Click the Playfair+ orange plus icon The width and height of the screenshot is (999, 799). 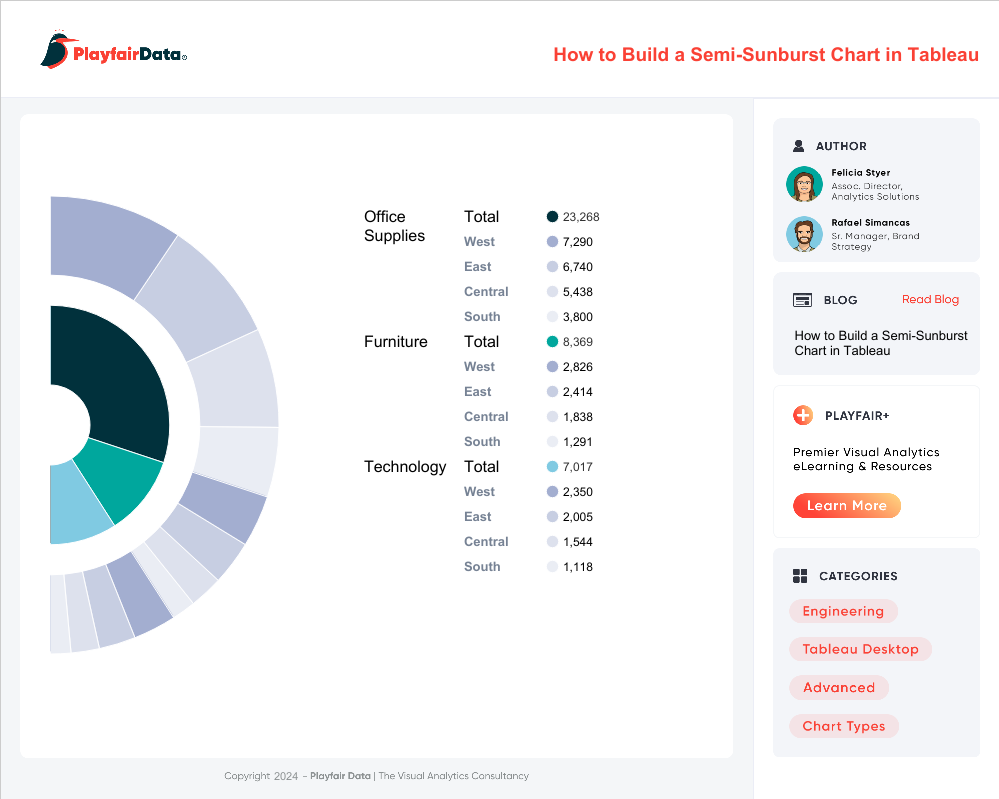802,415
